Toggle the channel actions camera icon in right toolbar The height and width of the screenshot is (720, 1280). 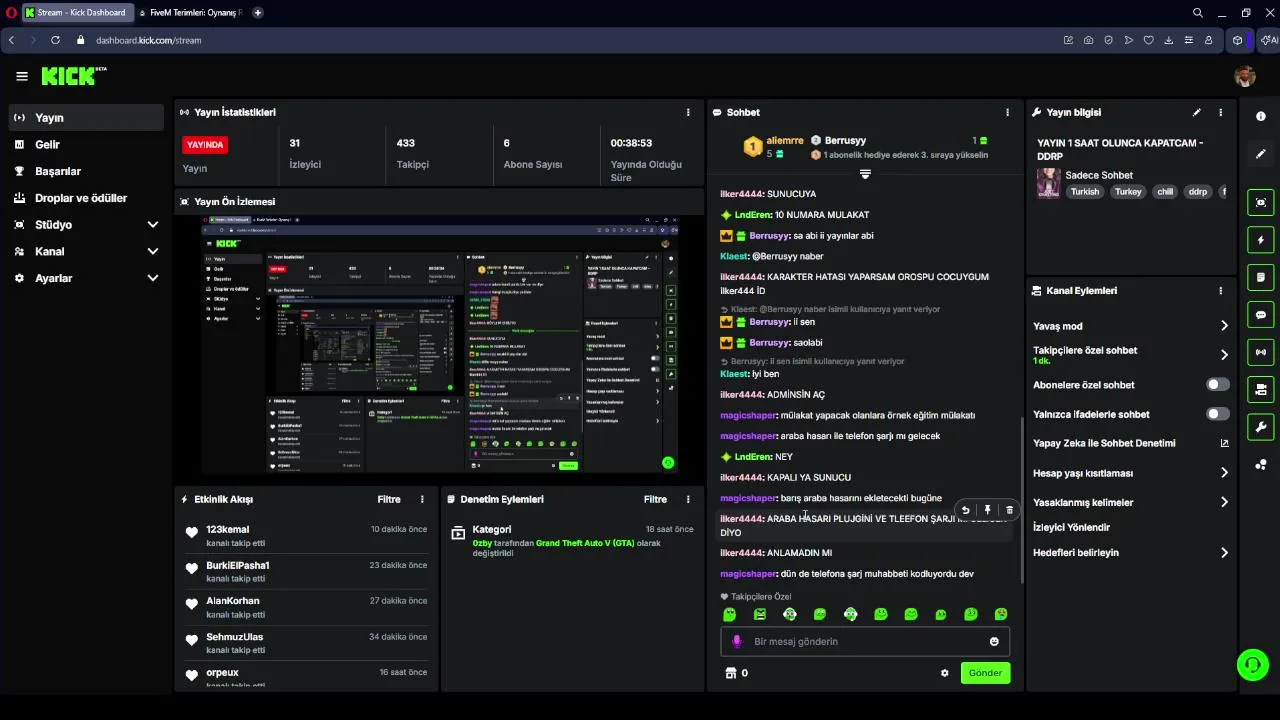tap(1260, 389)
